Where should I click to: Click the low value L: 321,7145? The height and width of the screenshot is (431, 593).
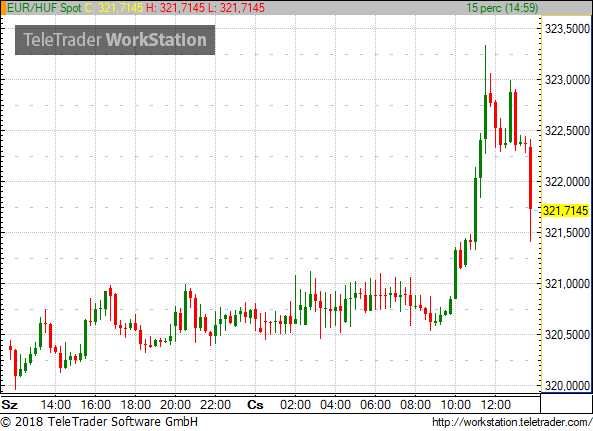point(236,8)
